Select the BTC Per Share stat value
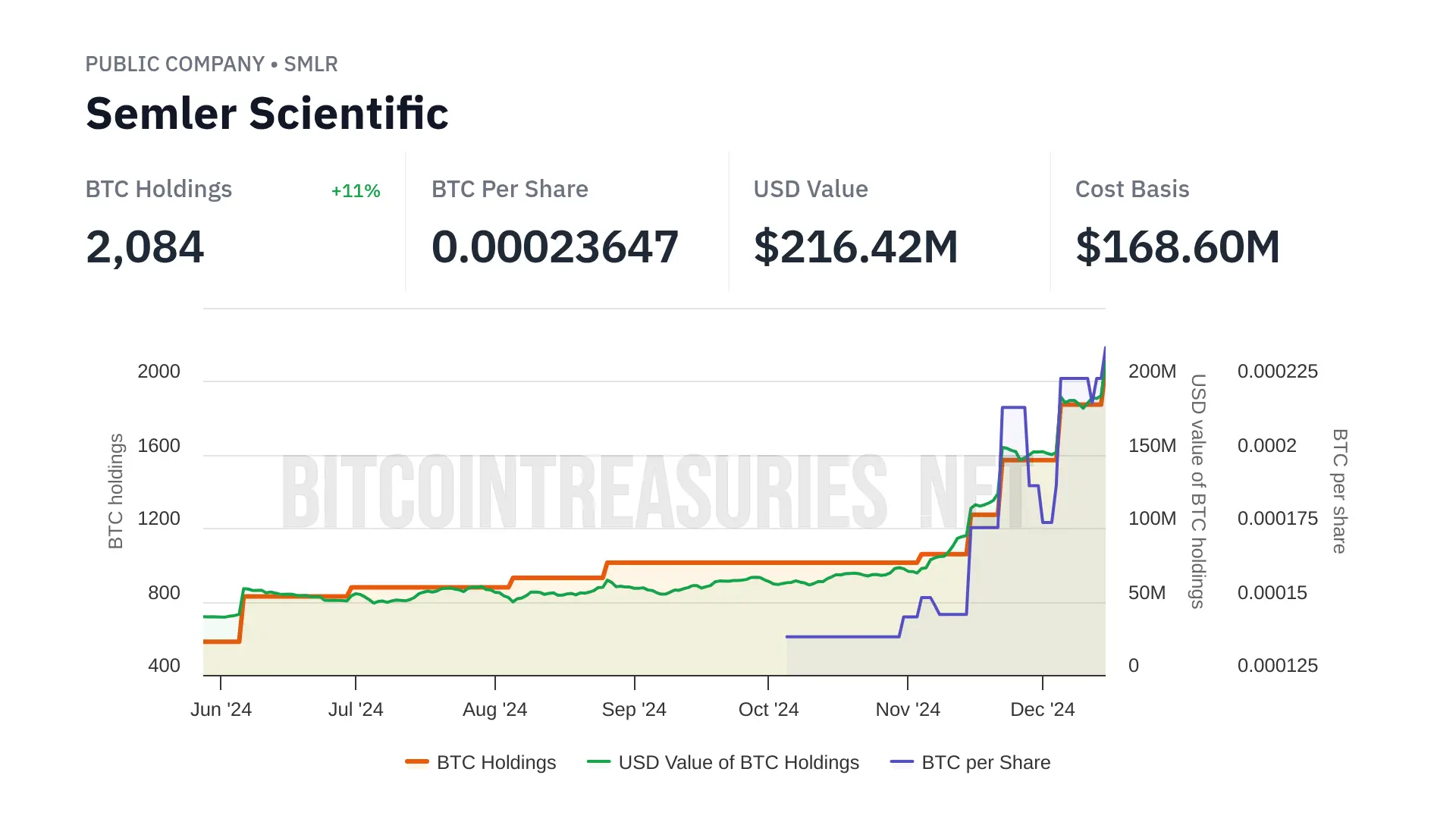Screen dimensions: 1456x819 [x=554, y=247]
